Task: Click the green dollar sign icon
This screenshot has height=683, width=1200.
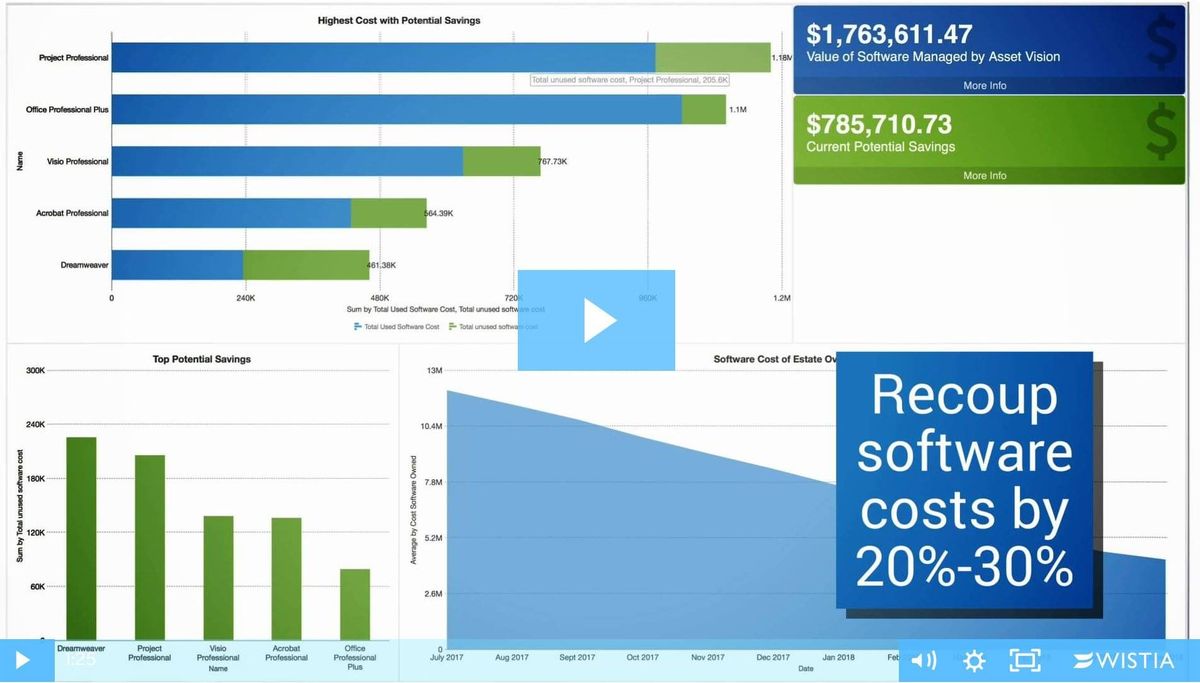Action: 1160,129
